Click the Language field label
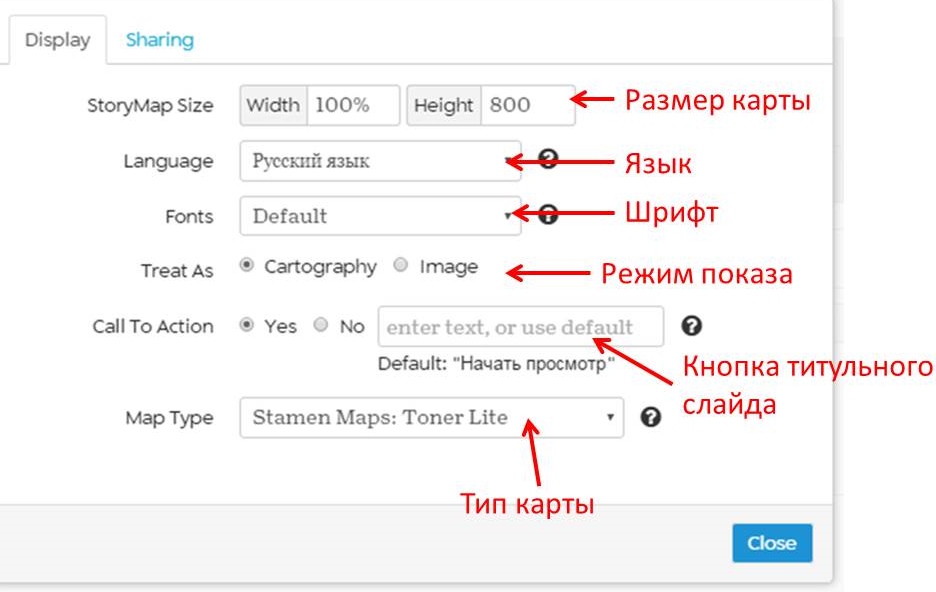 pyautogui.click(x=168, y=161)
